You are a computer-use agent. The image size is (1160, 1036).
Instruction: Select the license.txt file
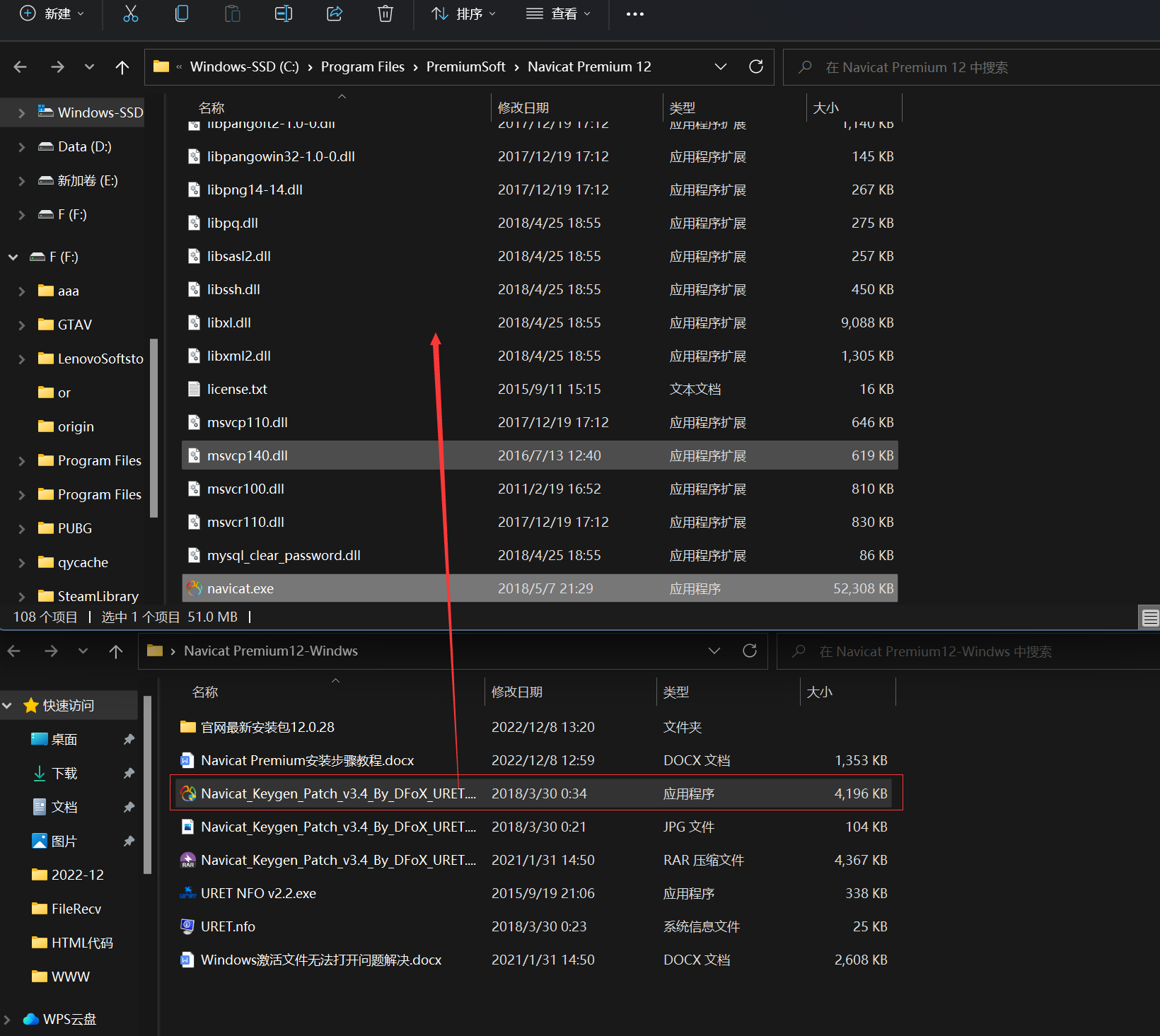237,389
